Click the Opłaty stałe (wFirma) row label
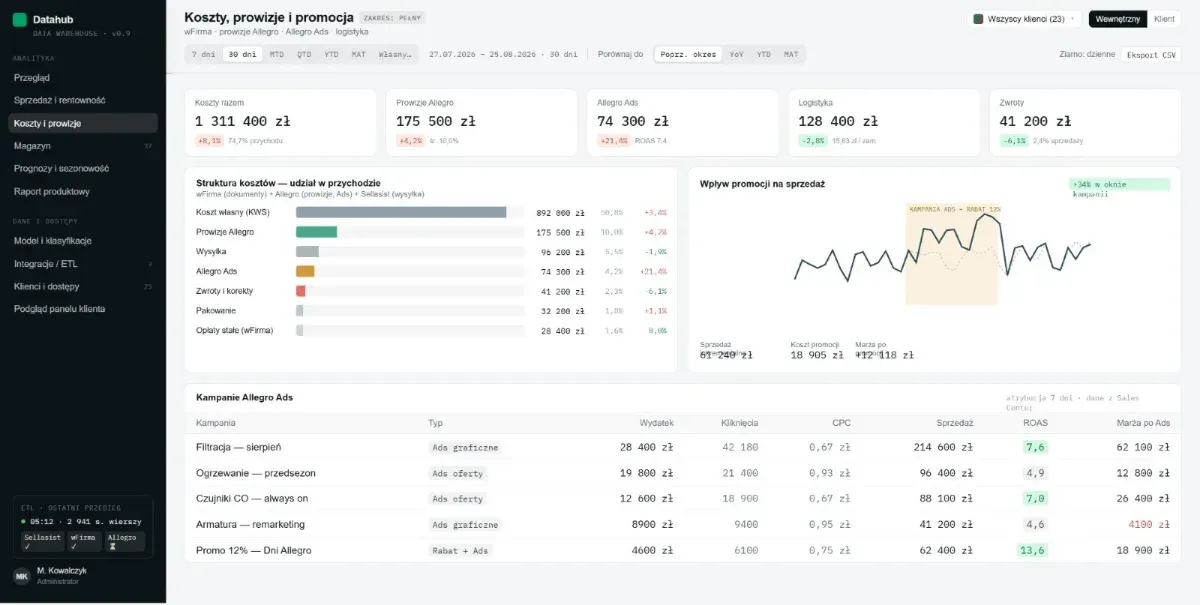Image resolution: width=1200 pixels, height=605 pixels. click(235, 330)
